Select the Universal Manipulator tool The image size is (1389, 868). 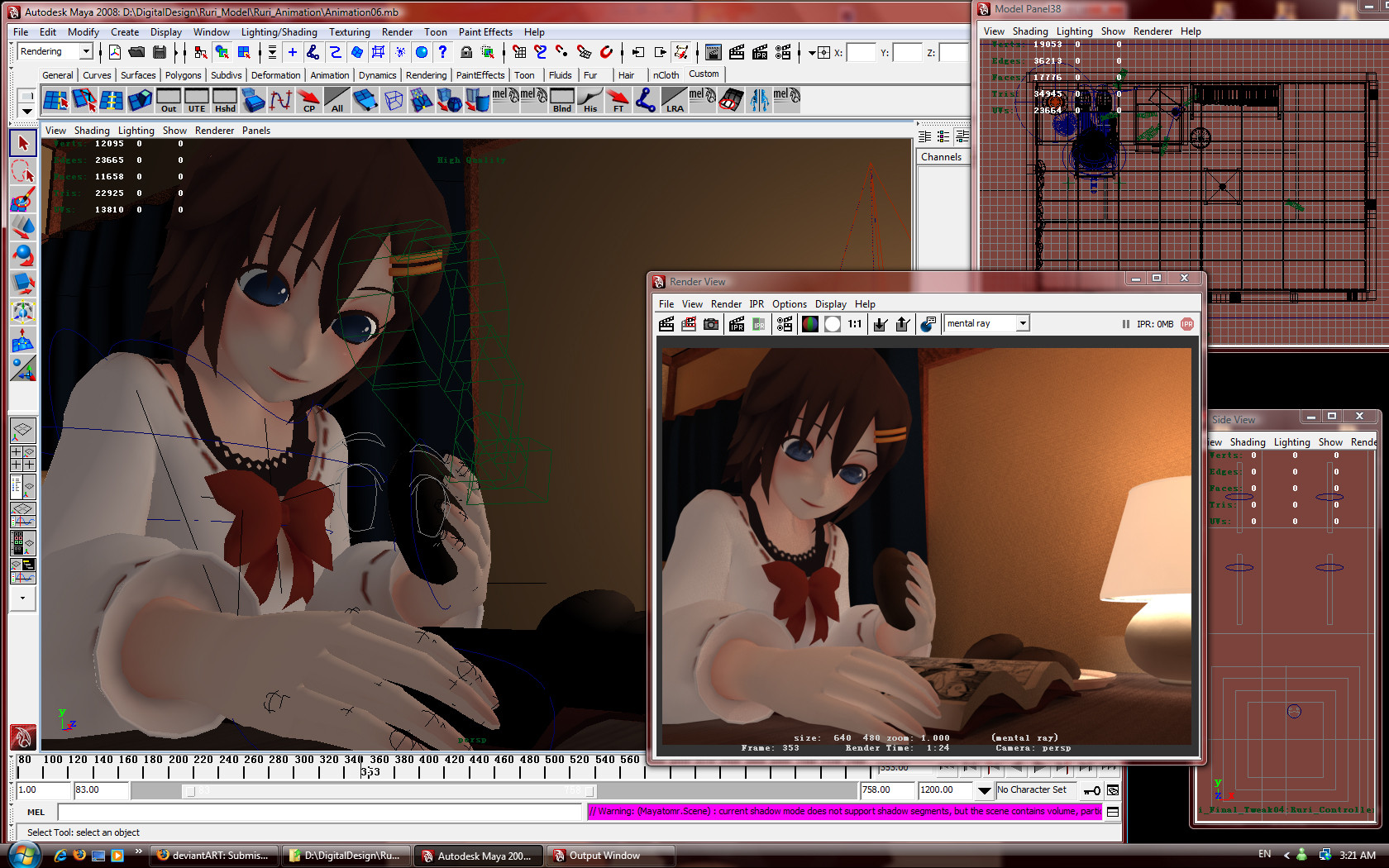pyautogui.click(x=23, y=312)
